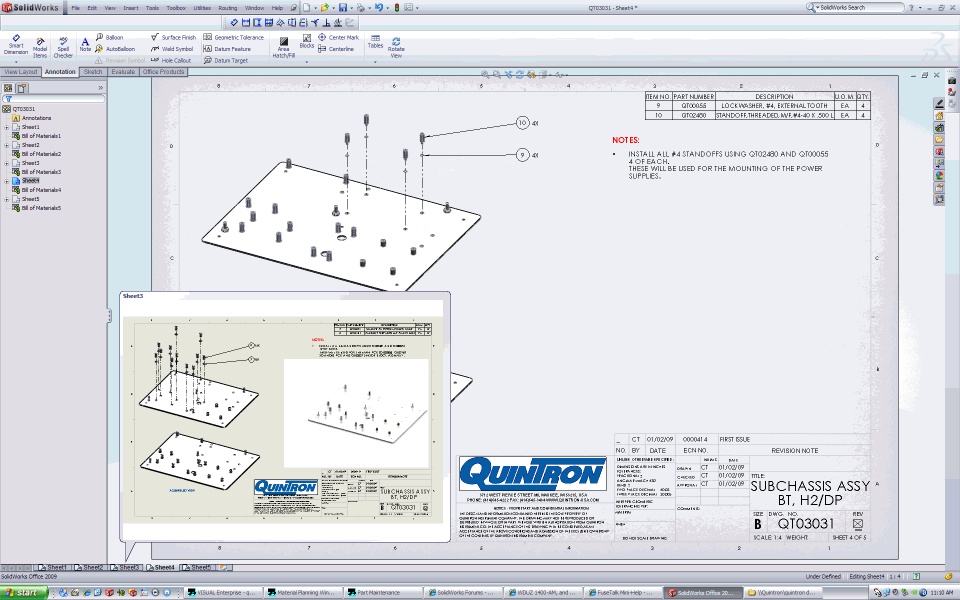Image resolution: width=960 pixels, height=600 pixels.
Task: Switch to SolidWorks Forums taskbar window
Action: [463, 593]
